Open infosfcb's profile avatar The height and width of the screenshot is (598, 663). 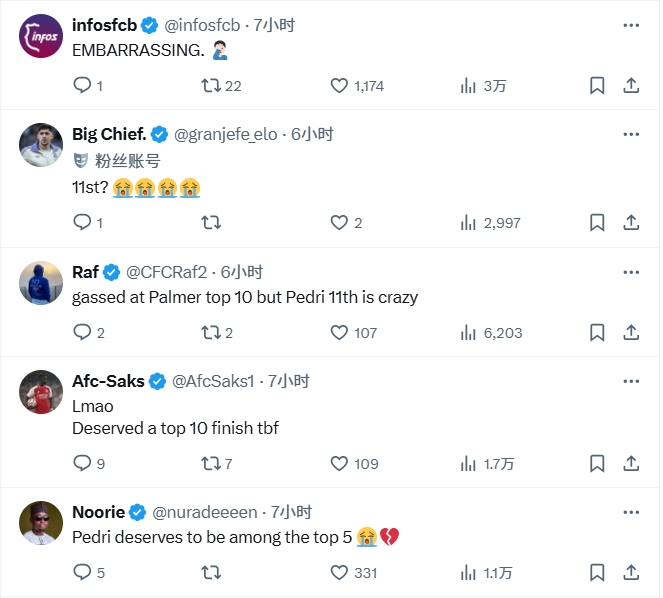[x=42, y=39]
